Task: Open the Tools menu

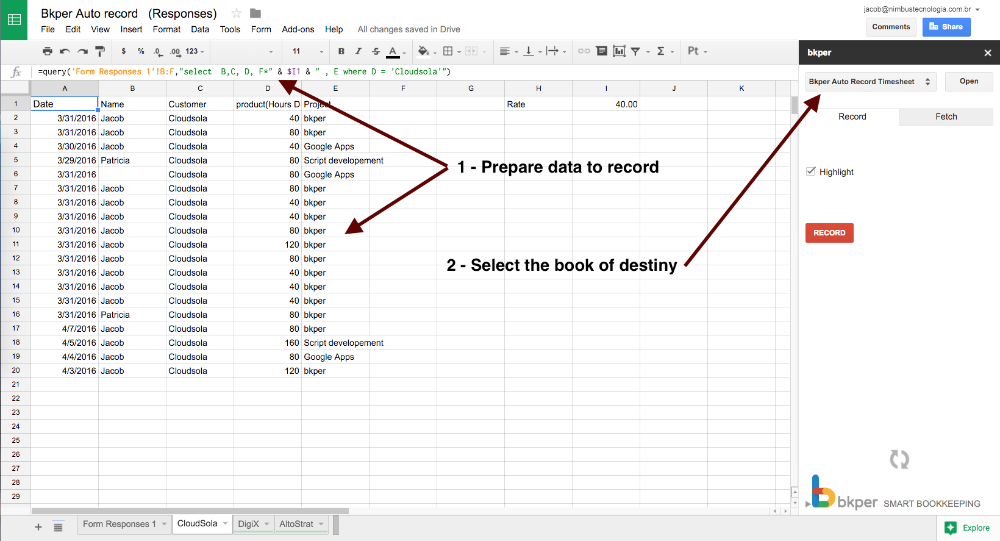Action: (x=230, y=29)
